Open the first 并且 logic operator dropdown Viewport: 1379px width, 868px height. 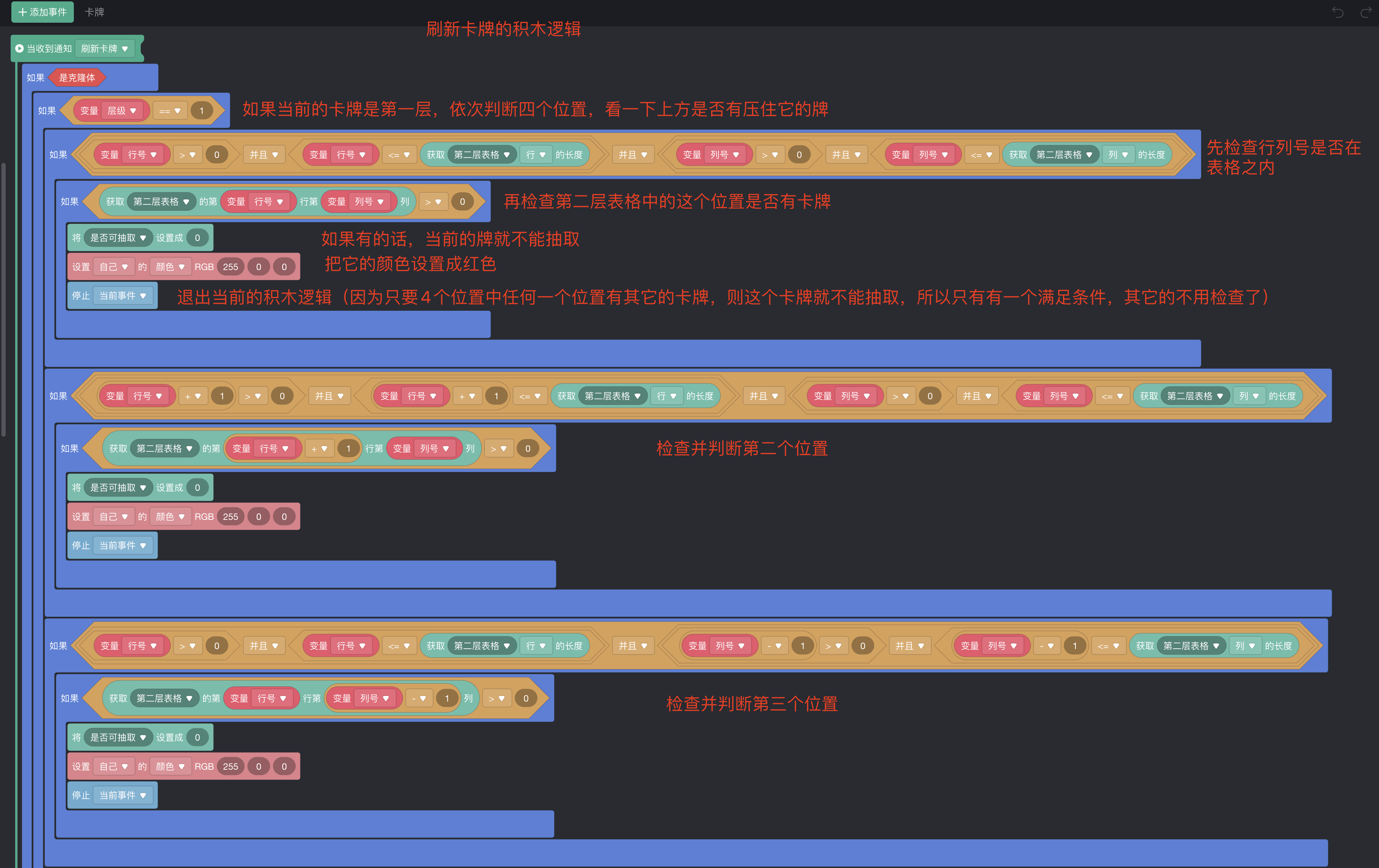click(x=263, y=155)
